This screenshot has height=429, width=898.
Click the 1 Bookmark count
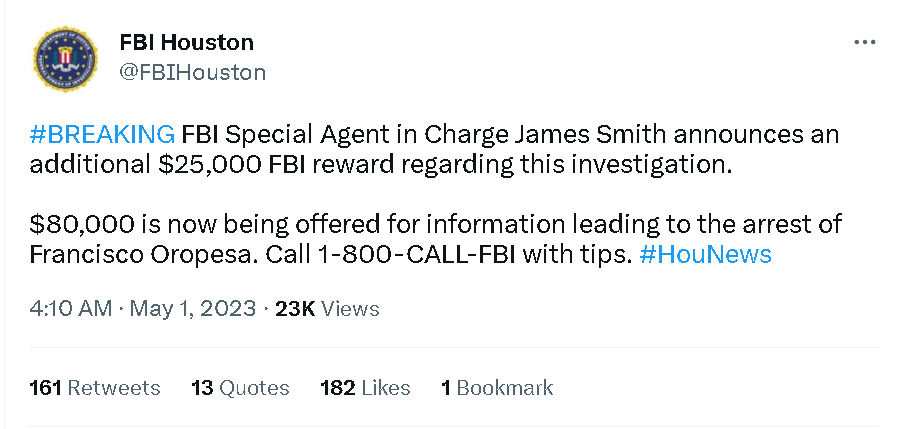497,388
